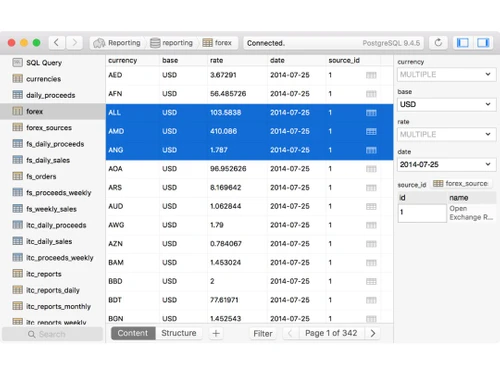This screenshot has height=375, width=500.
Task: Click the rate value 77.61971
Action: pyautogui.click(x=224, y=300)
